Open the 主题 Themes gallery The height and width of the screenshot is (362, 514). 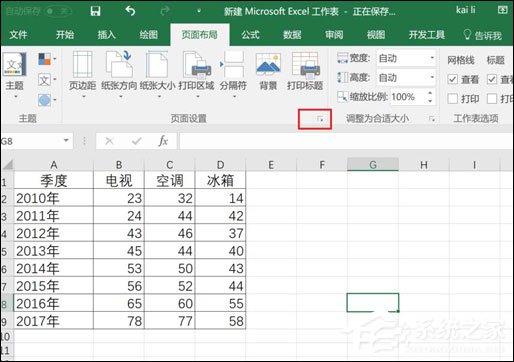tap(14, 76)
